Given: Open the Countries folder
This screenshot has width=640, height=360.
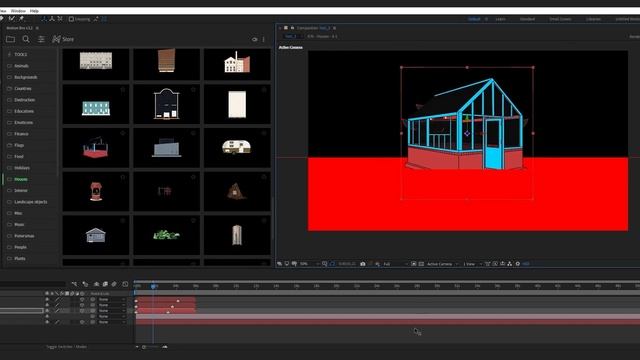Looking at the screenshot, I should coord(22,89).
